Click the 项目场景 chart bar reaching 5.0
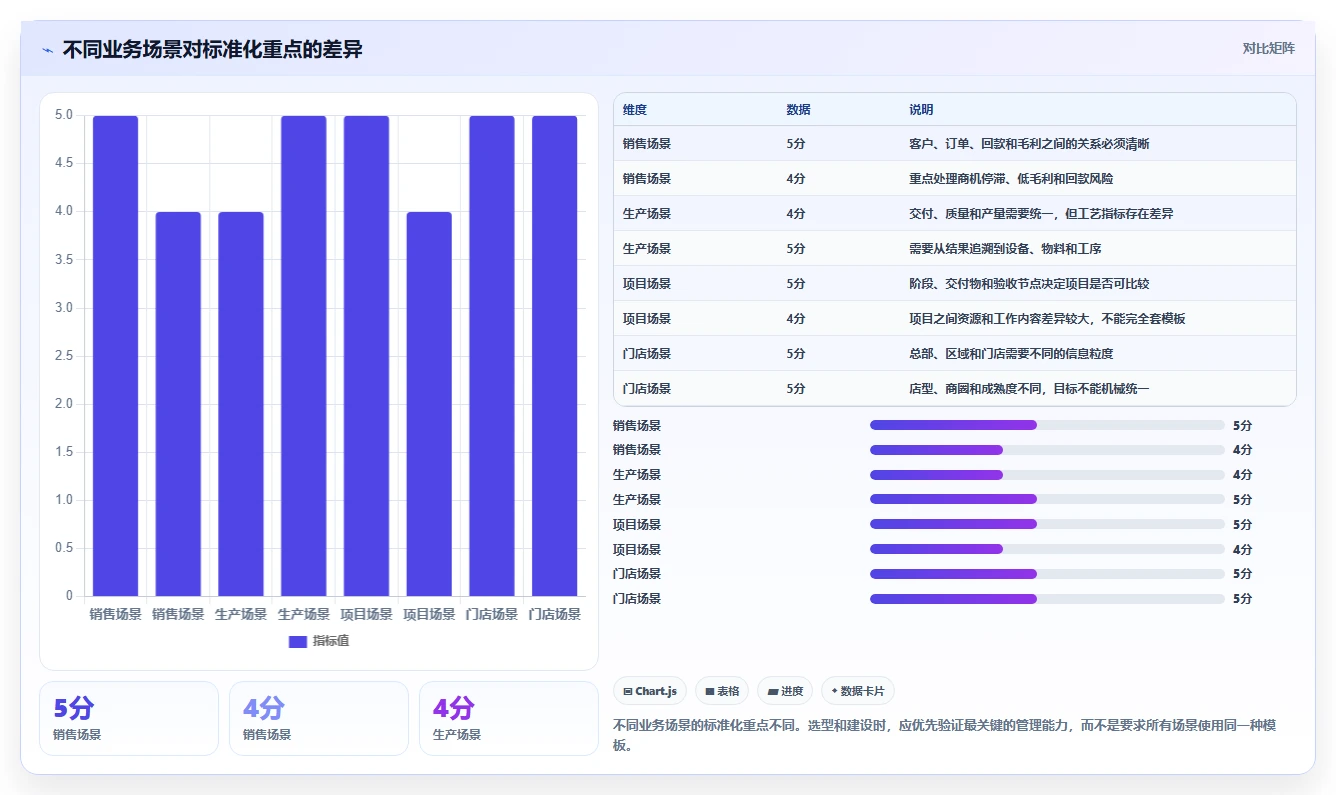Screen dimensions: 1336x795 pos(366,356)
